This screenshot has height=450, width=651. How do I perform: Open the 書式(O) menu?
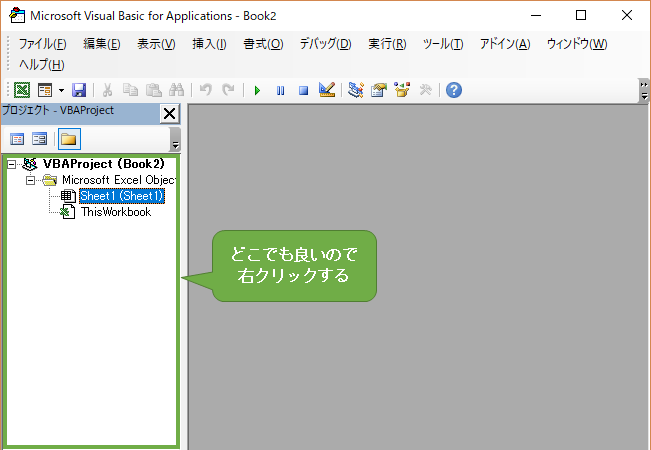pyautogui.click(x=263, y=44)
